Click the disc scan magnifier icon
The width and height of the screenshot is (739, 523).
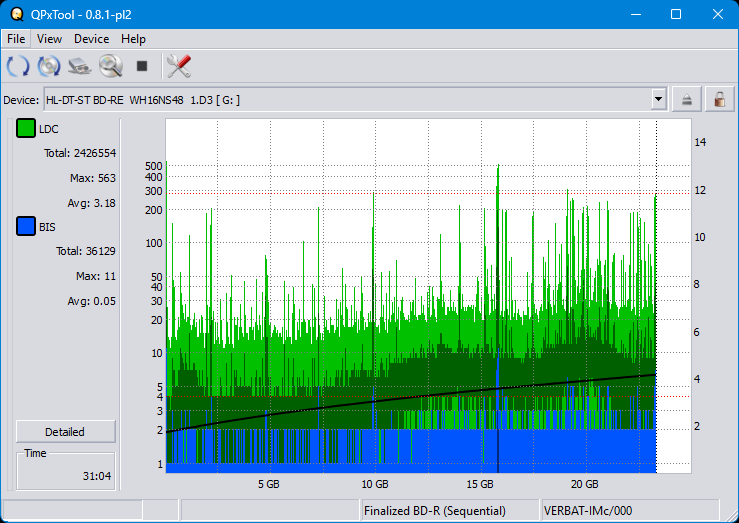pyautogui.click(x=110, y=67)
